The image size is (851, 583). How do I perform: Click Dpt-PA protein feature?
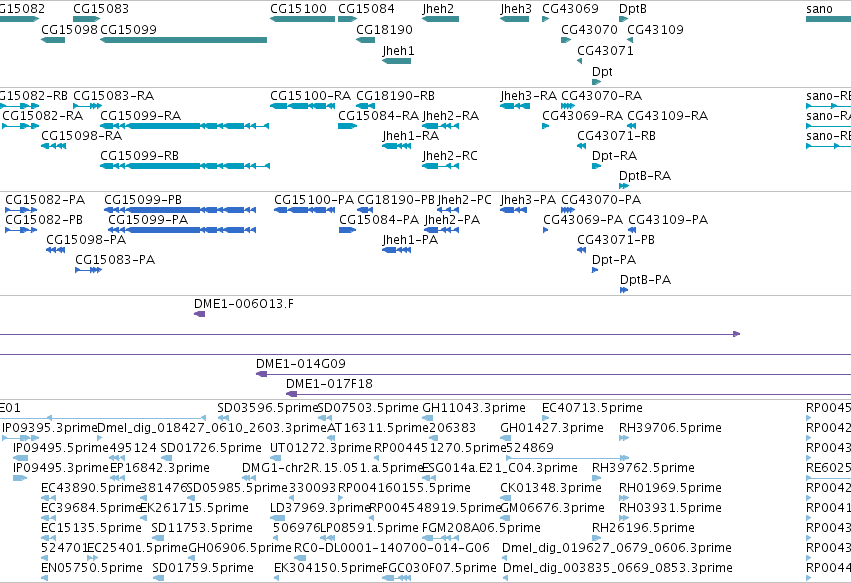(x=595, y=270)
